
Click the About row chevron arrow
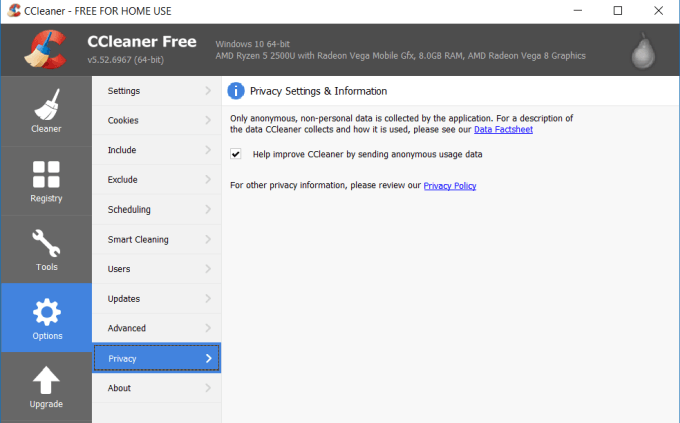click(x=208, y=388)
